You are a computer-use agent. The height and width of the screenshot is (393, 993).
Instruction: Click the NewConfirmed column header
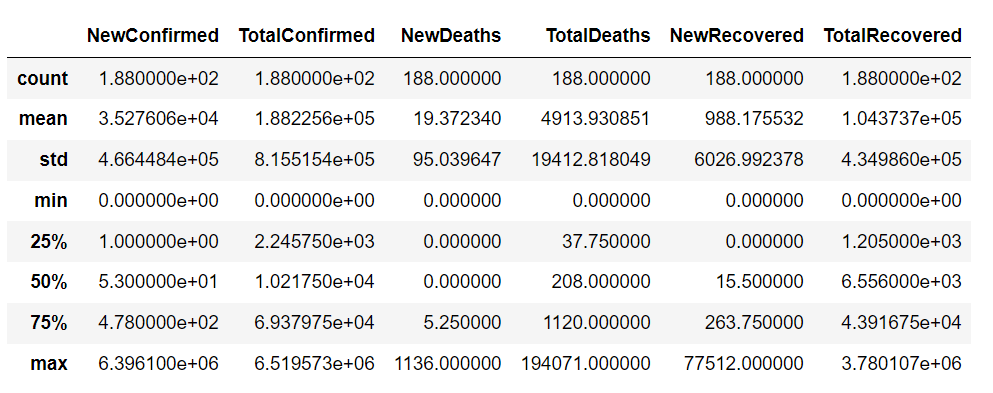click(153, 35)
